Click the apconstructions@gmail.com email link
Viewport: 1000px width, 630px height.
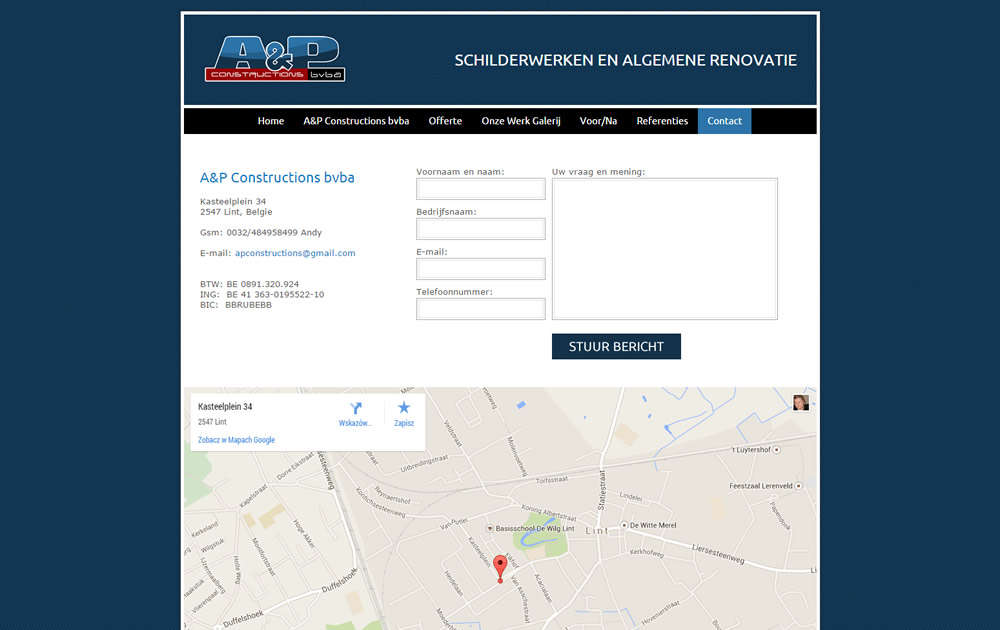pos(295,253)
